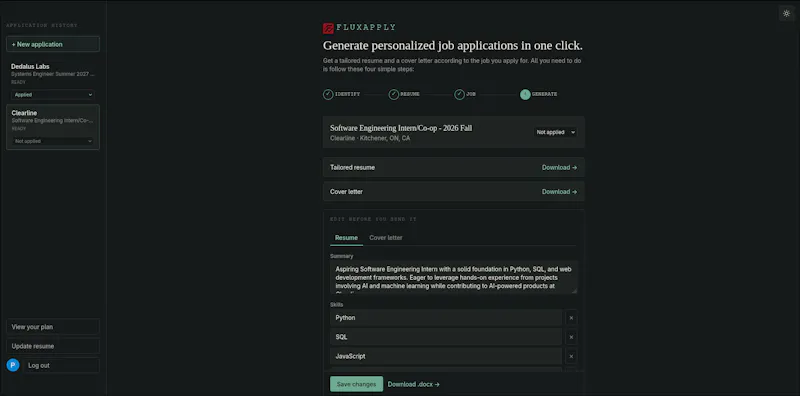Remove the JavaScript skill with its X
This screenshot has width=800, height=396.
coord(571,356)
